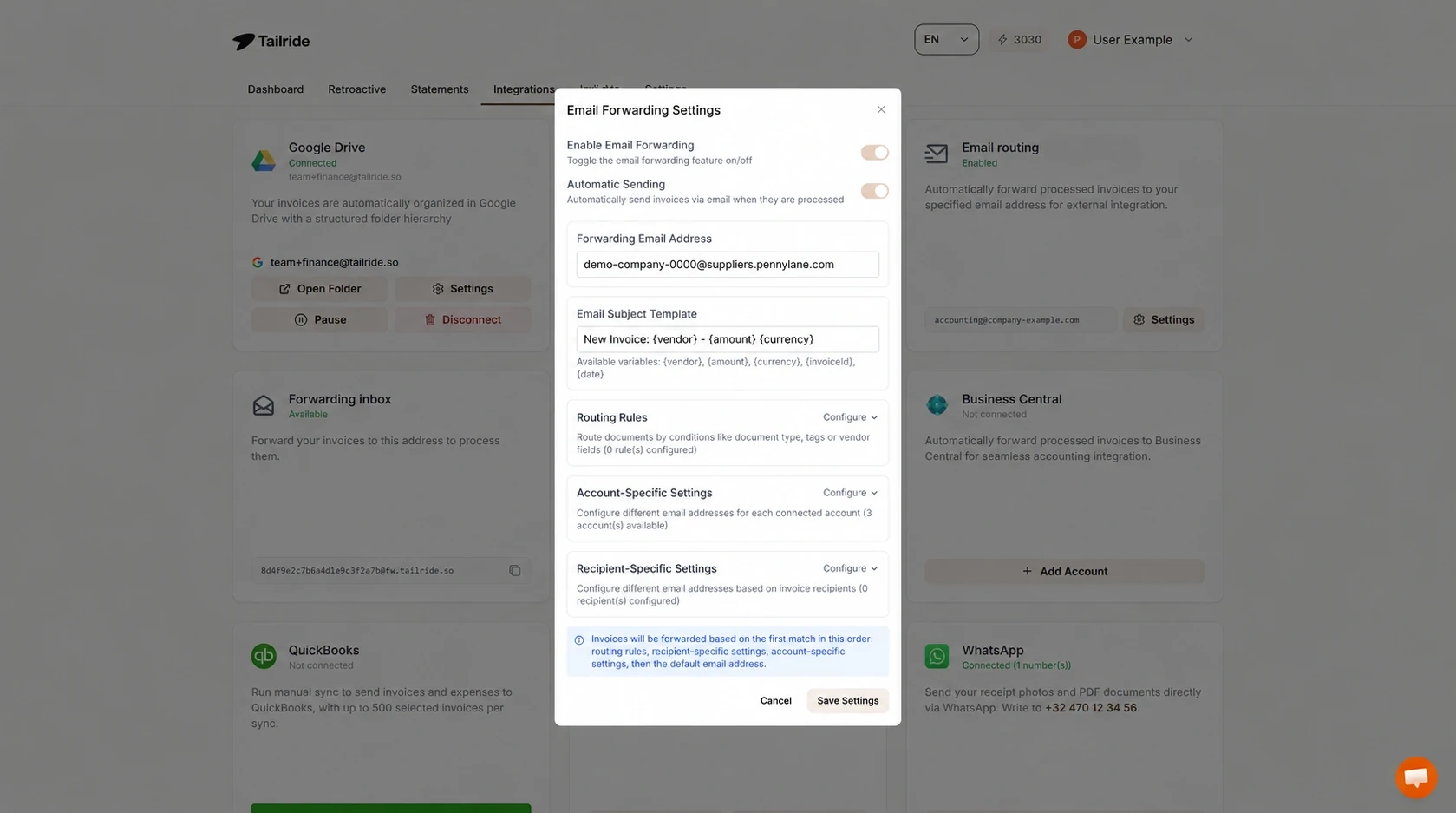Screen dimensions: 1456x813
Task: Toggle Automatic Sending switch
Action: [x=874, y=191]
